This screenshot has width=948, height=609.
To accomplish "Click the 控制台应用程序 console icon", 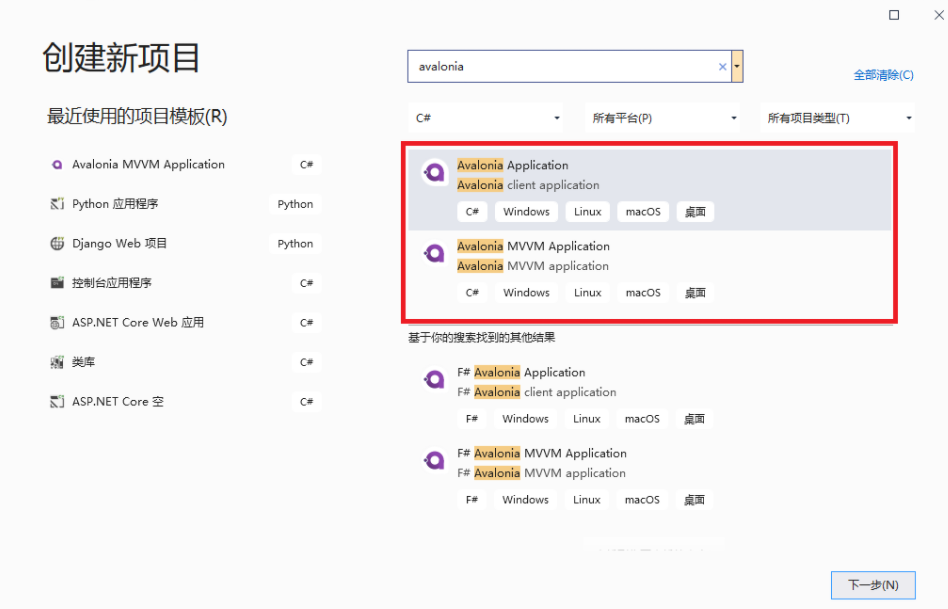I will tap(57, 283).
